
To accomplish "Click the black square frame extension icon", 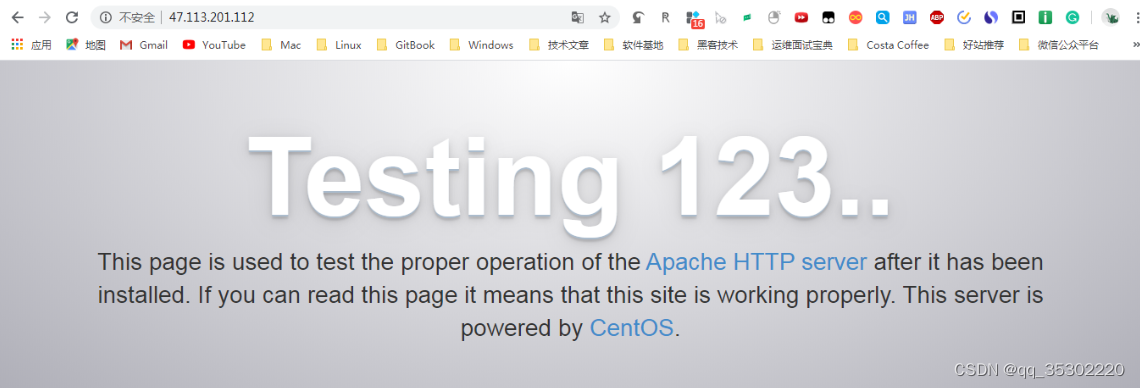I will 1019,17.
